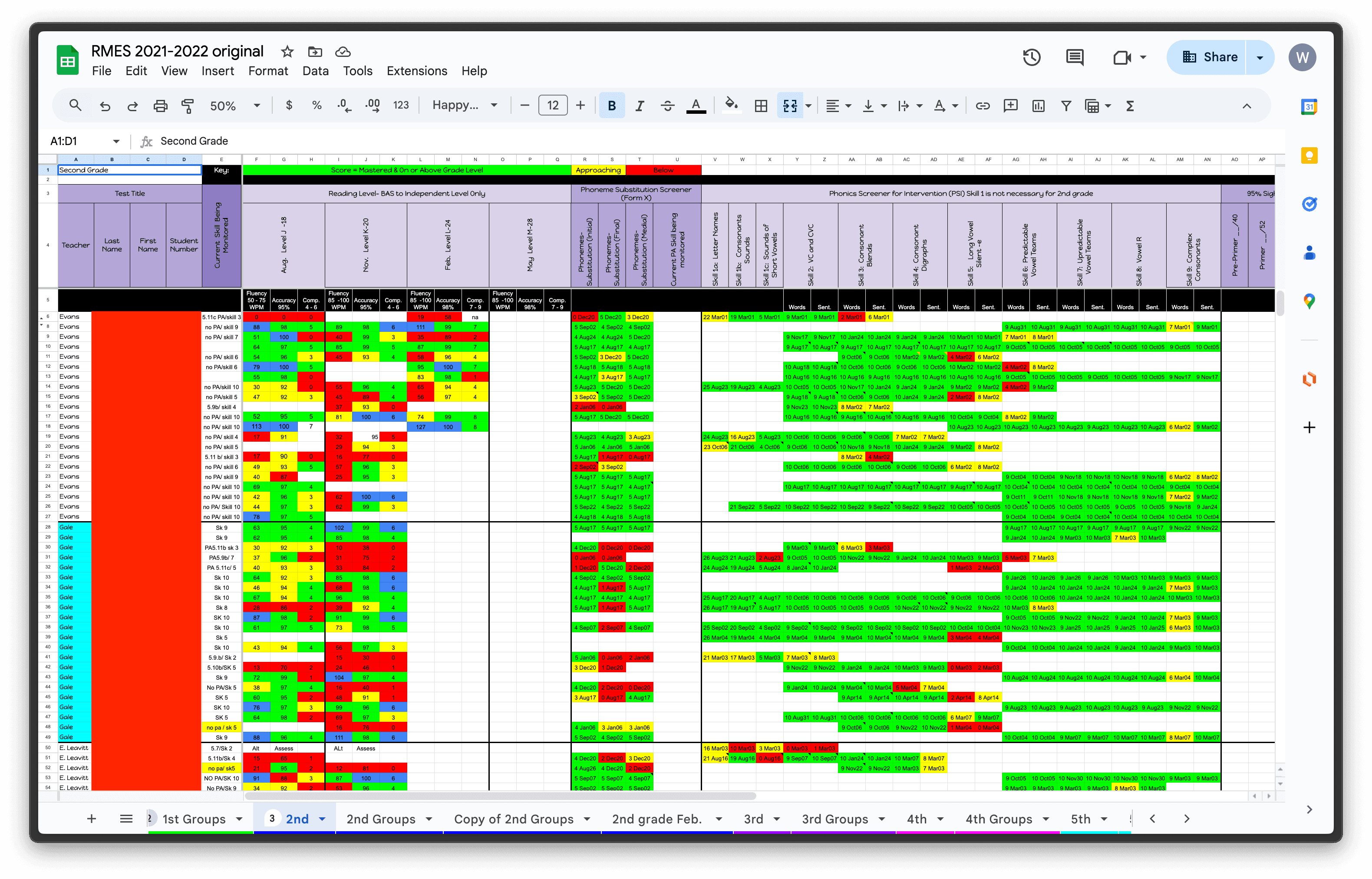Open the fill color paint bucket
This screenshot has width=1372, height=879.
pos(731,106)
